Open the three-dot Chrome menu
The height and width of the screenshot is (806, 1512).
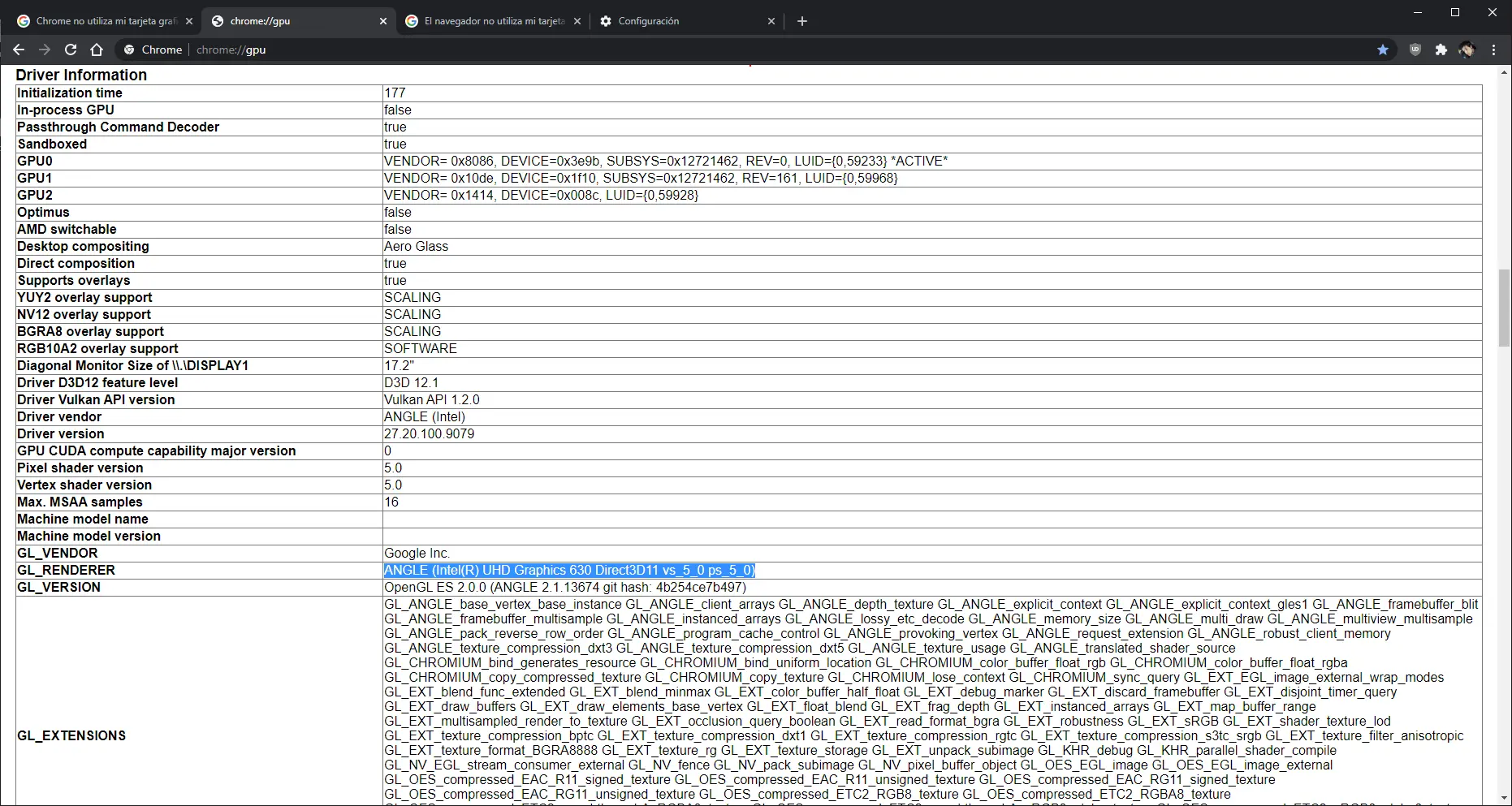(1493, 50)
